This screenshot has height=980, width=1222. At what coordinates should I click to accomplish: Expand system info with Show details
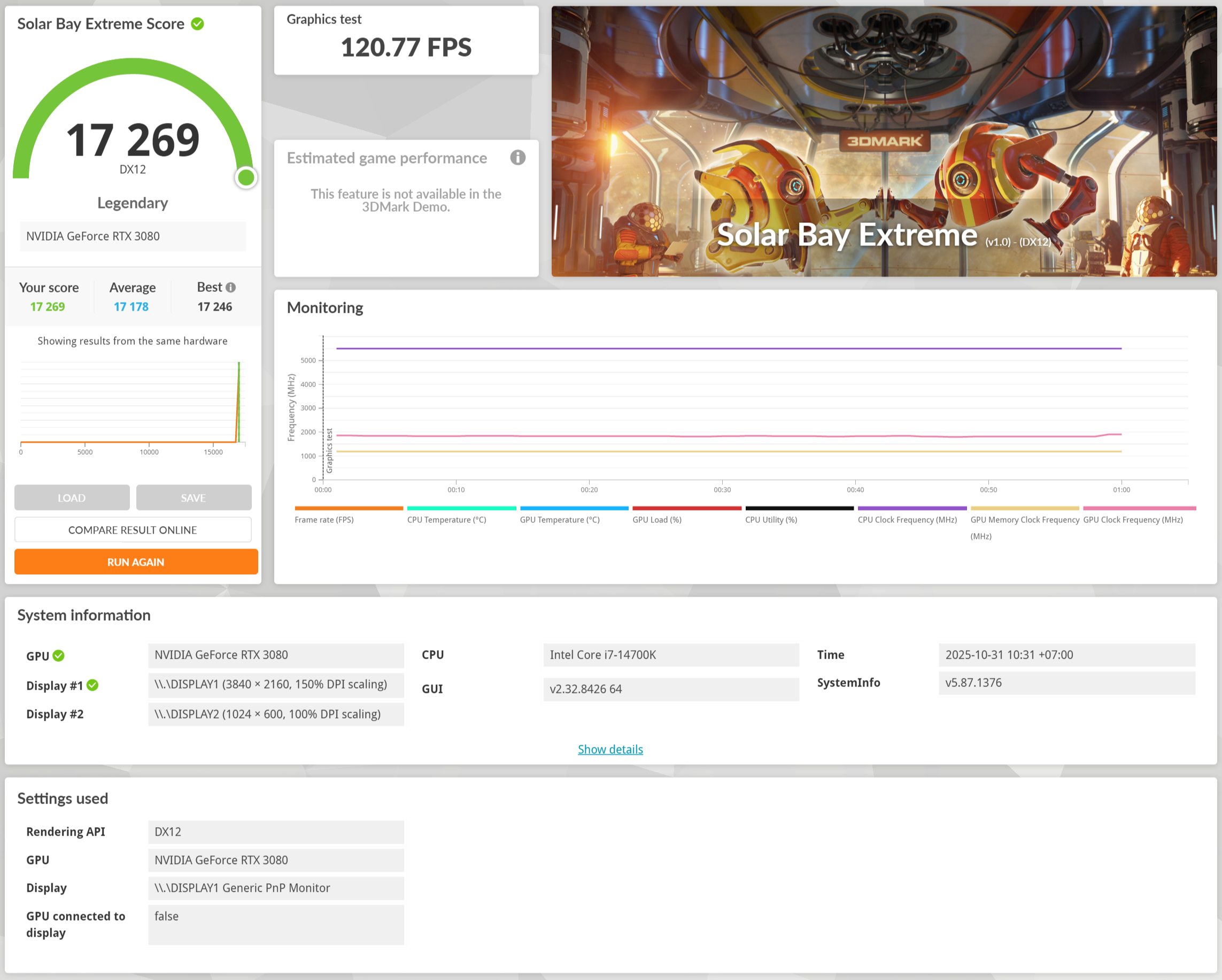[610, 750]
